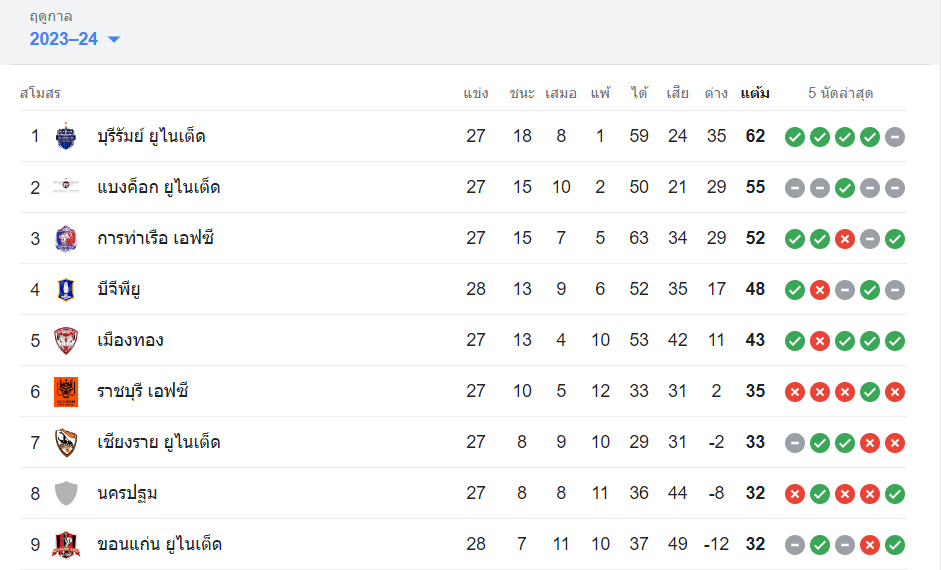Image resolution: width=941 pixels, height=570 pixels.
Task: Click the Port FC club logo
Action: (65, 238)
